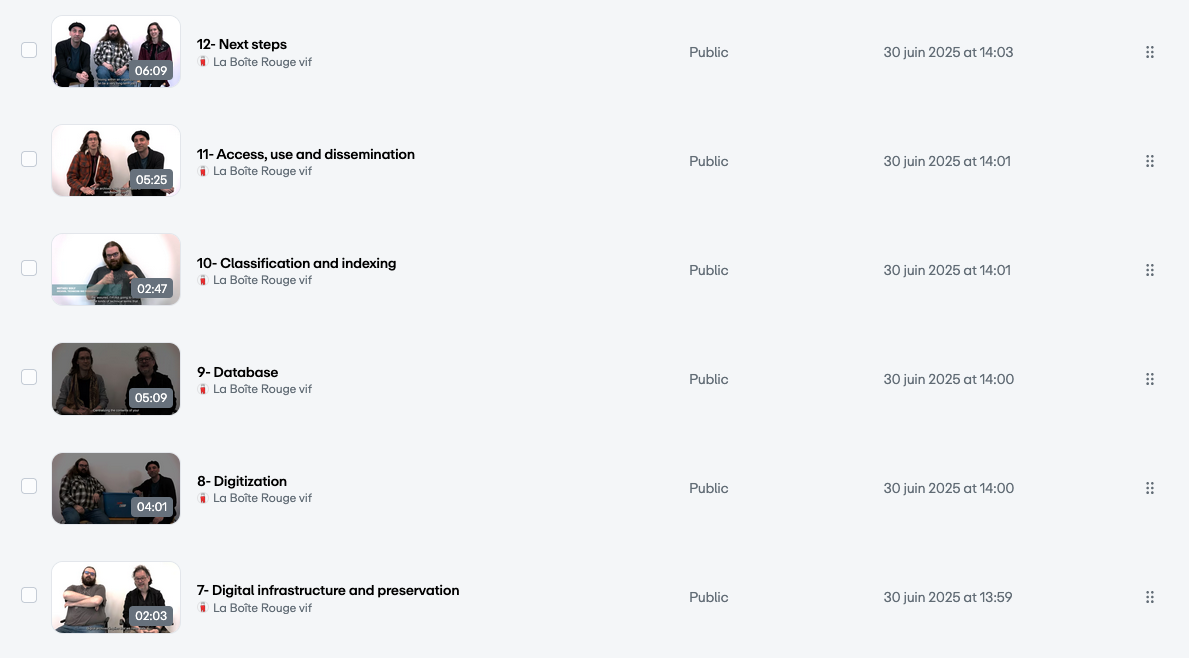1189x658 pixels.
Task: Open video title 9- Database
Action: 237,372
